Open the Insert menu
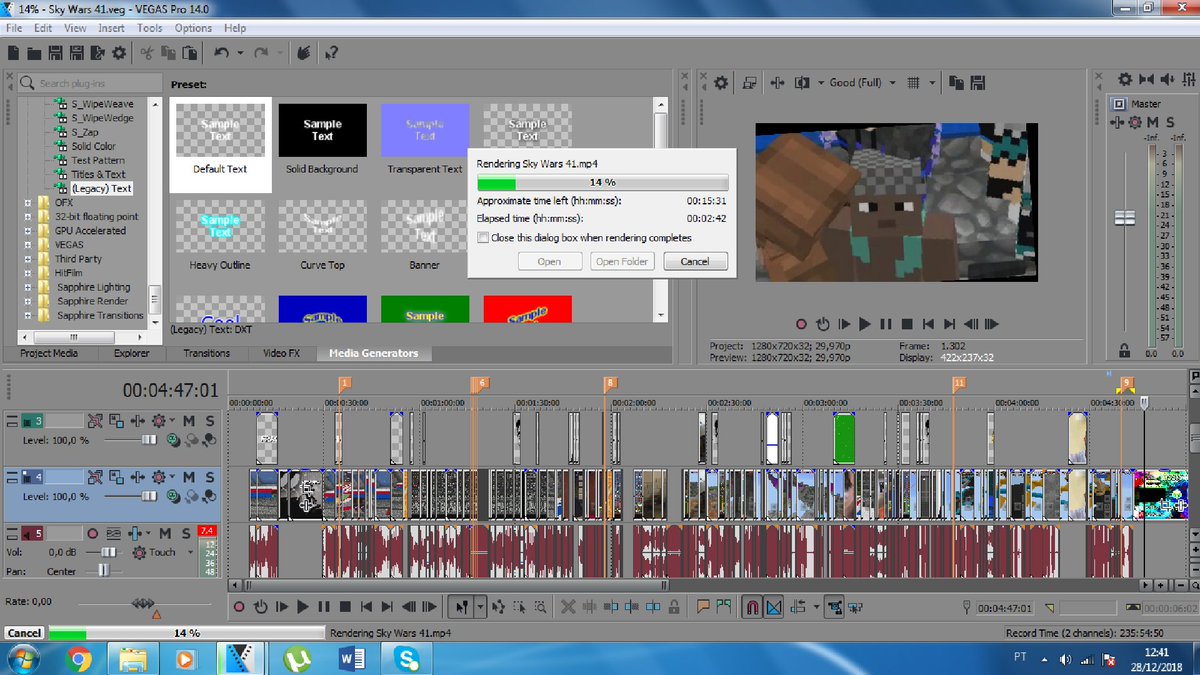The height and width of the screenshot is (675, 1200). click(111, 28)
